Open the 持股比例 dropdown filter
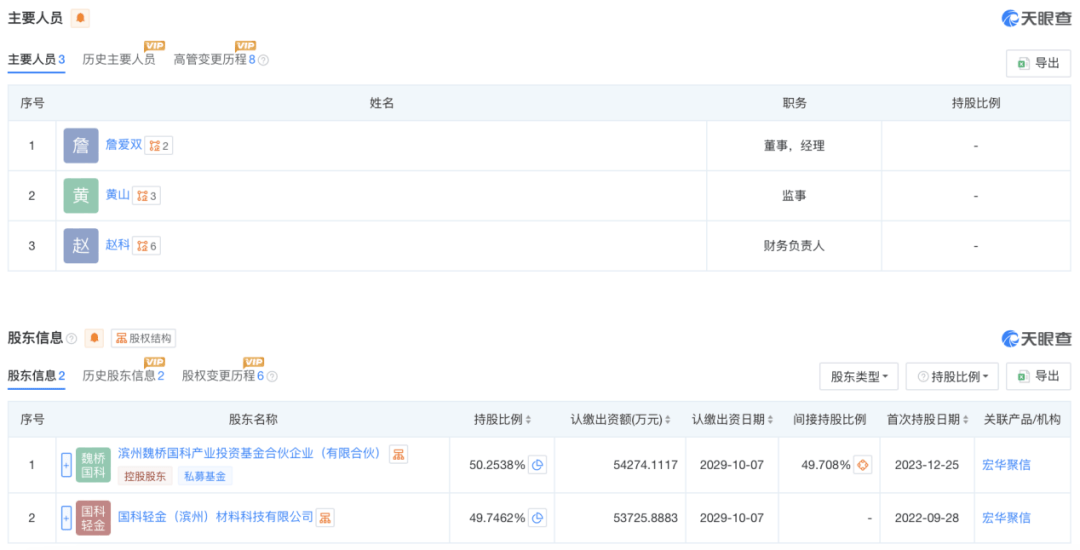Image resolution: width=1080 pixels, height=550 pixels. (951, 376)
